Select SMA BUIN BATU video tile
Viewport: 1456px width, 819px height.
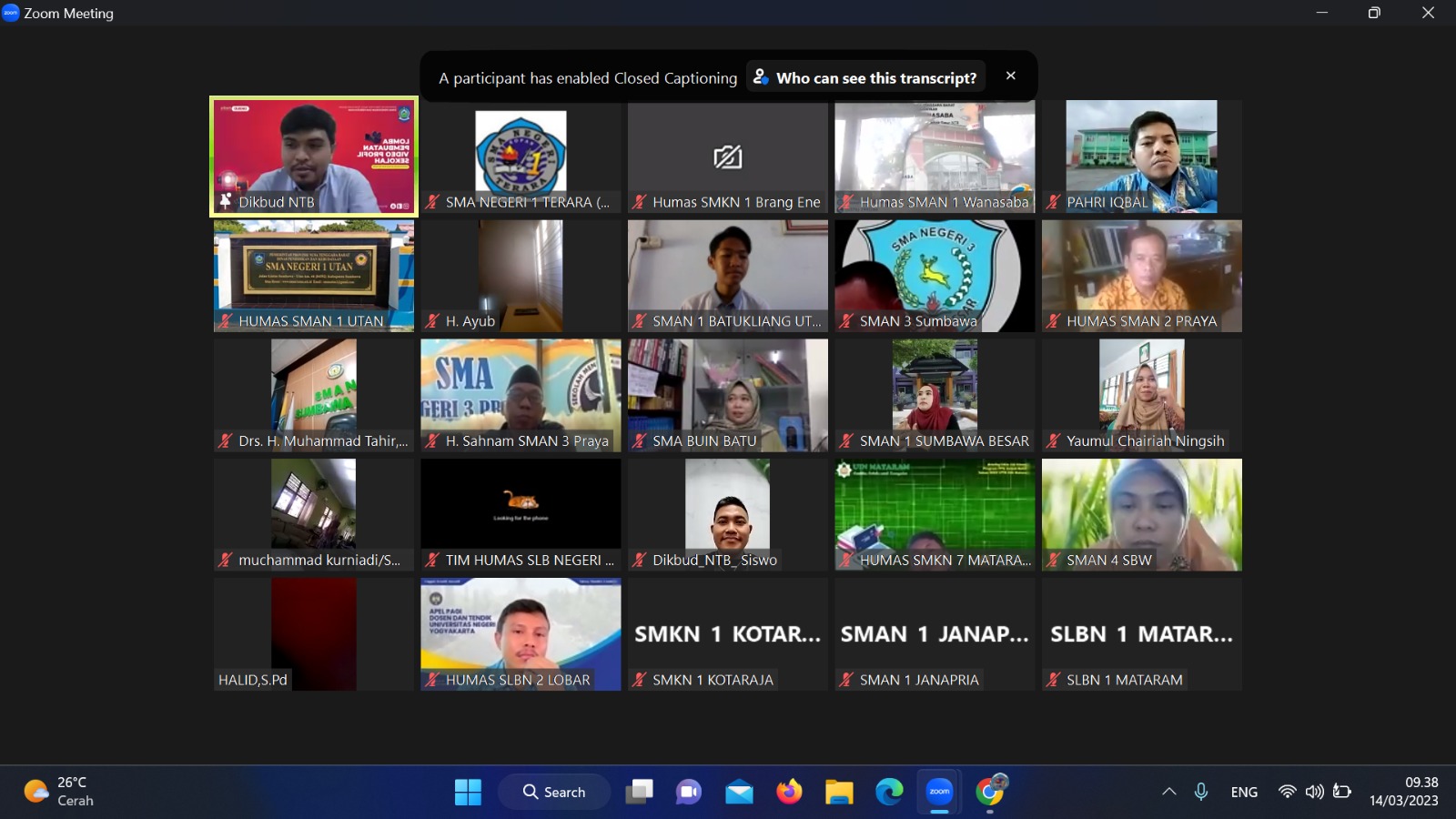coord(728,395)
